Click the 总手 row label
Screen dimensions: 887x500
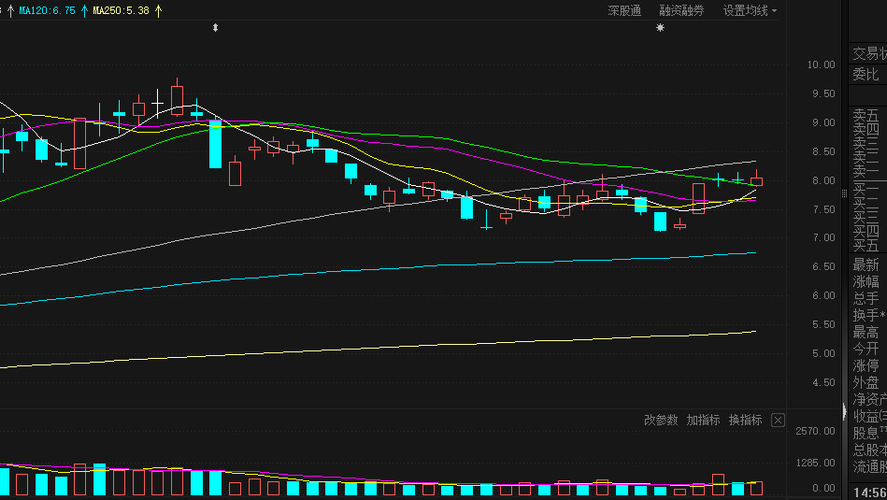click(866, 298)
